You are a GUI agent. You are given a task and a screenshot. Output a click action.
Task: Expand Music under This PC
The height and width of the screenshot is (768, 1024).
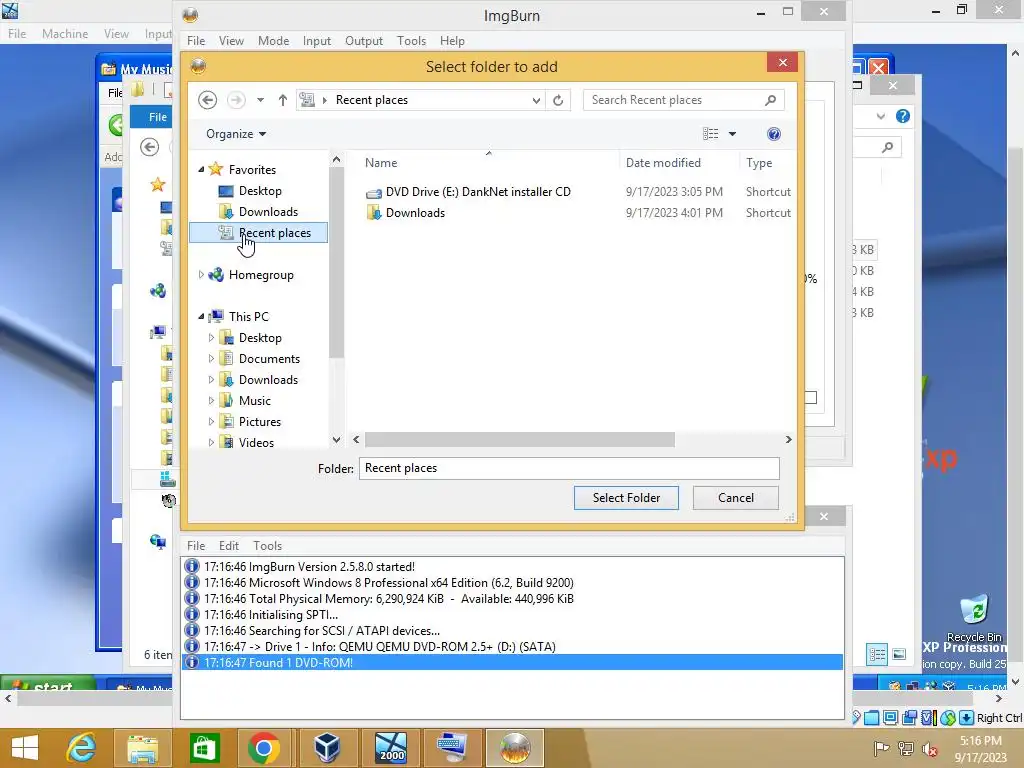pyautogui.click(x=211, y=400)
